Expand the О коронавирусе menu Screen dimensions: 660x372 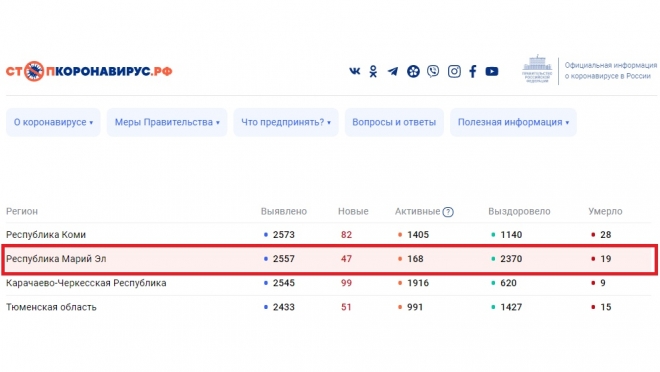tap(53, 122)
